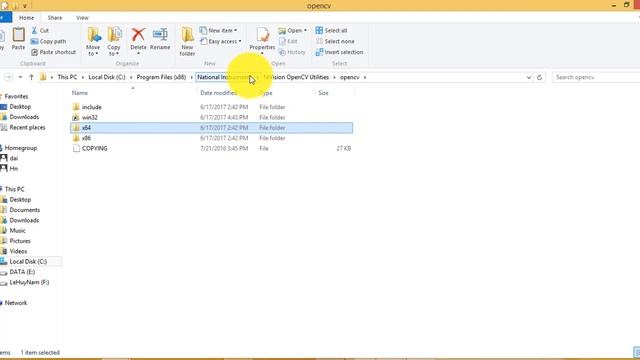Image resolution: width=640 pixels, height=360 pixels.
Task: Select the x86 folder
Action: (x=211, y=138)
